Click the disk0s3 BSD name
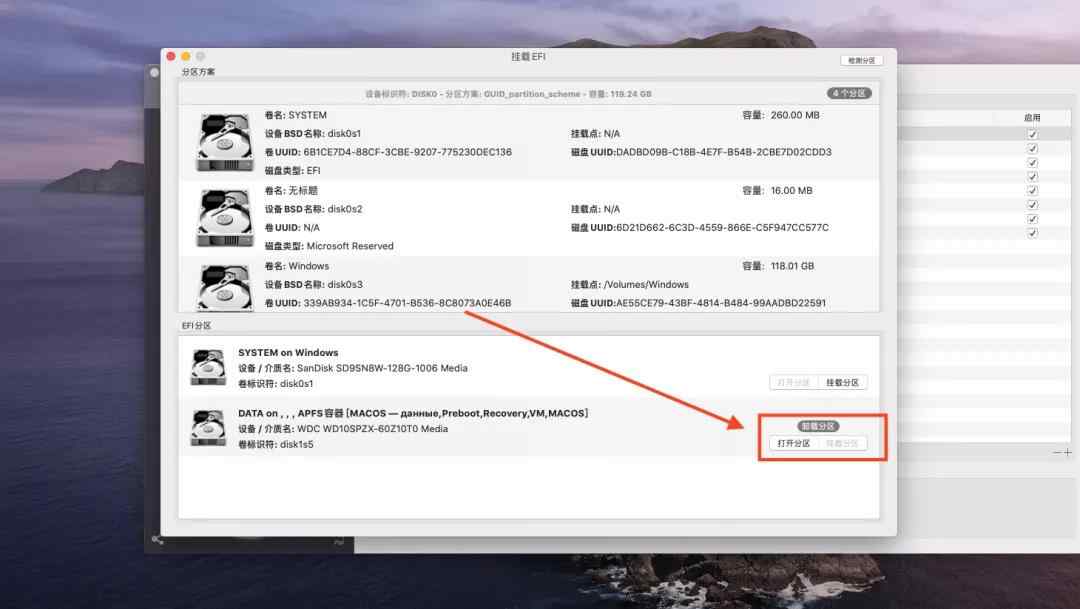 (344, 285)
